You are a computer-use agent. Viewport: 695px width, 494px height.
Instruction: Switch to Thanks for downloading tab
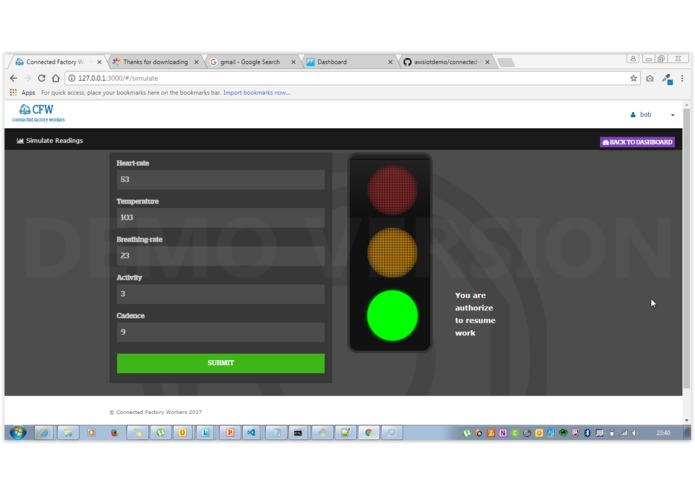[155, 62]
